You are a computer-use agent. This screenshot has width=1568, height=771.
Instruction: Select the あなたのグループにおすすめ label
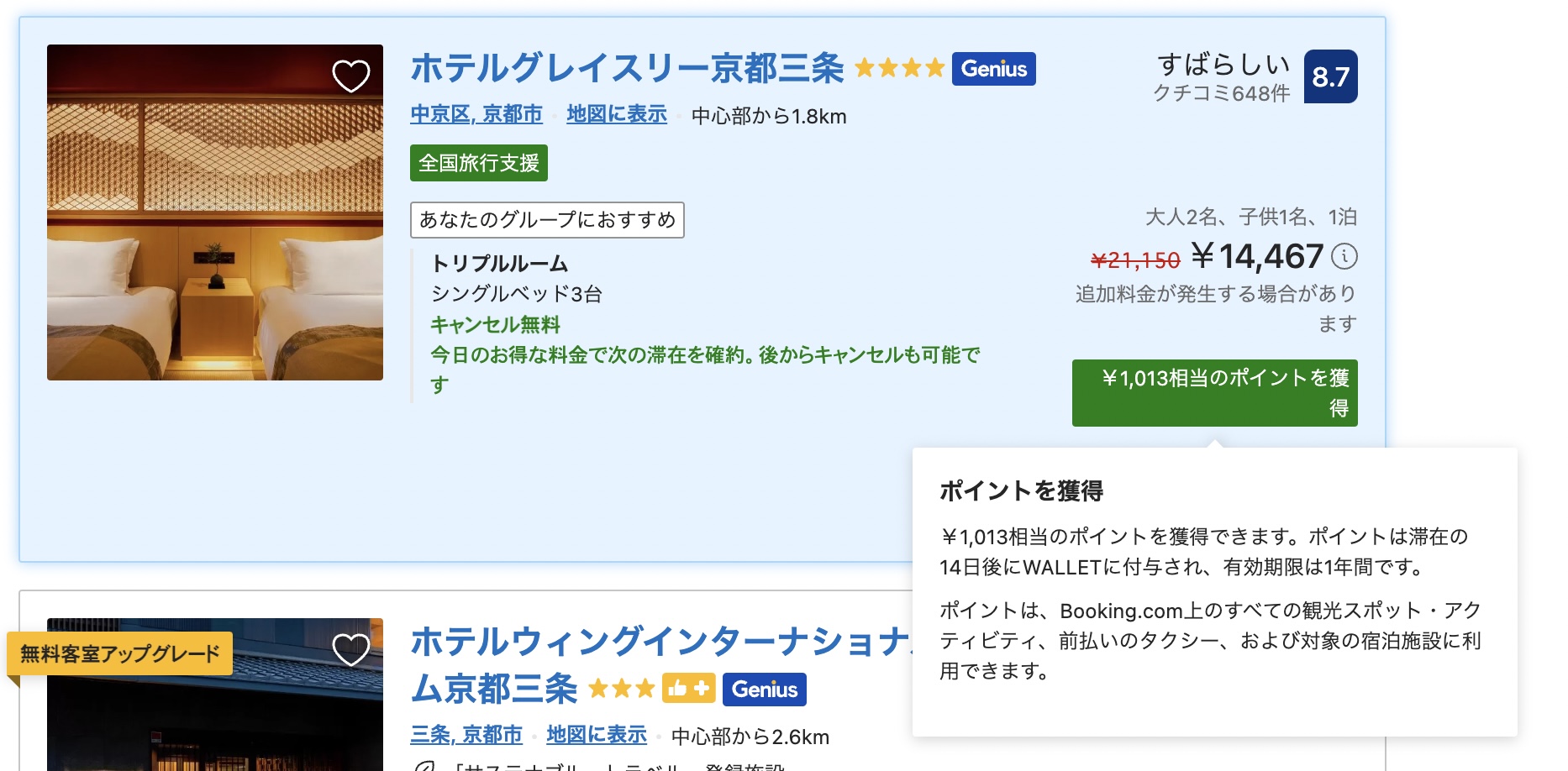click(x=546, y=220)
